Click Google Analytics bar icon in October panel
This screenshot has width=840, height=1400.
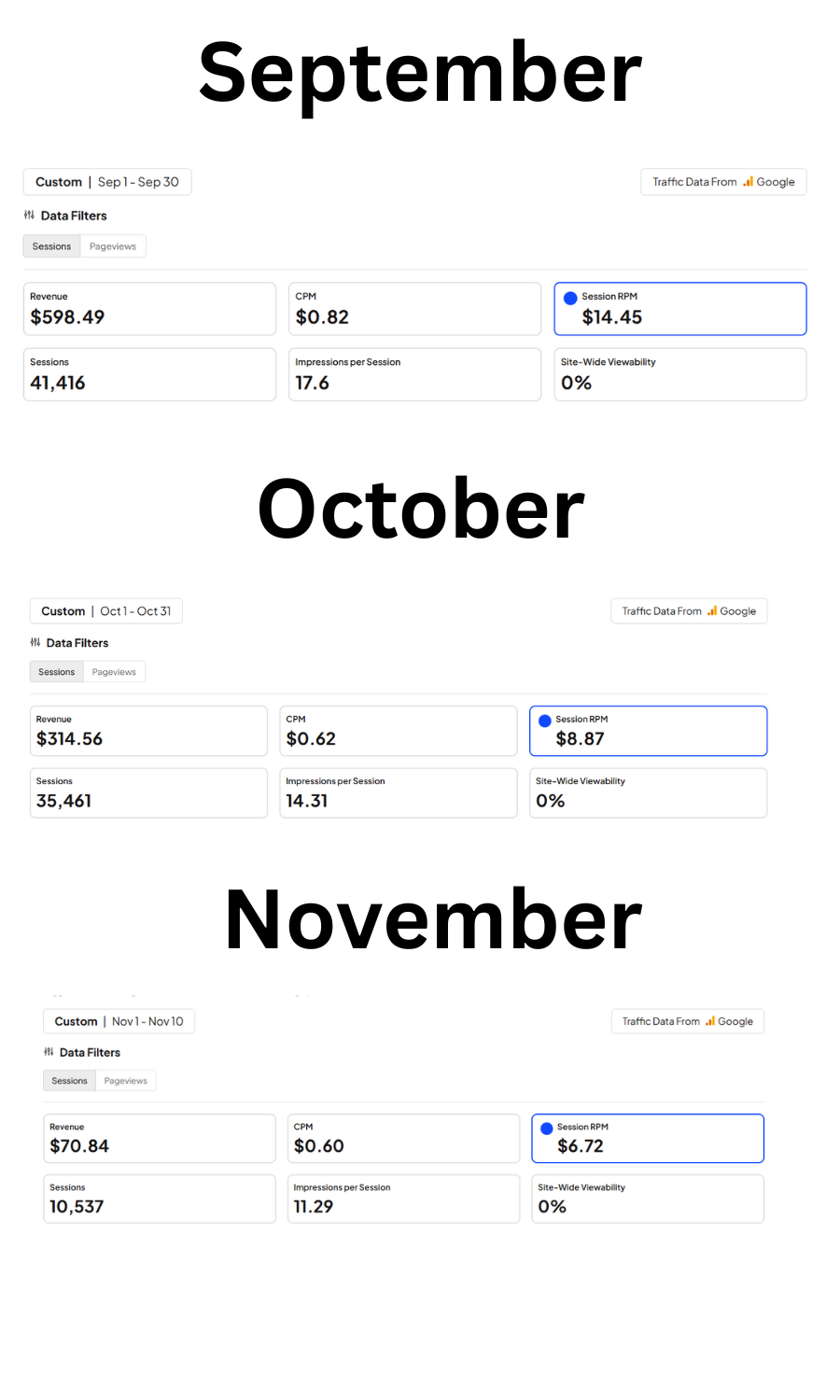coord(712,611)
